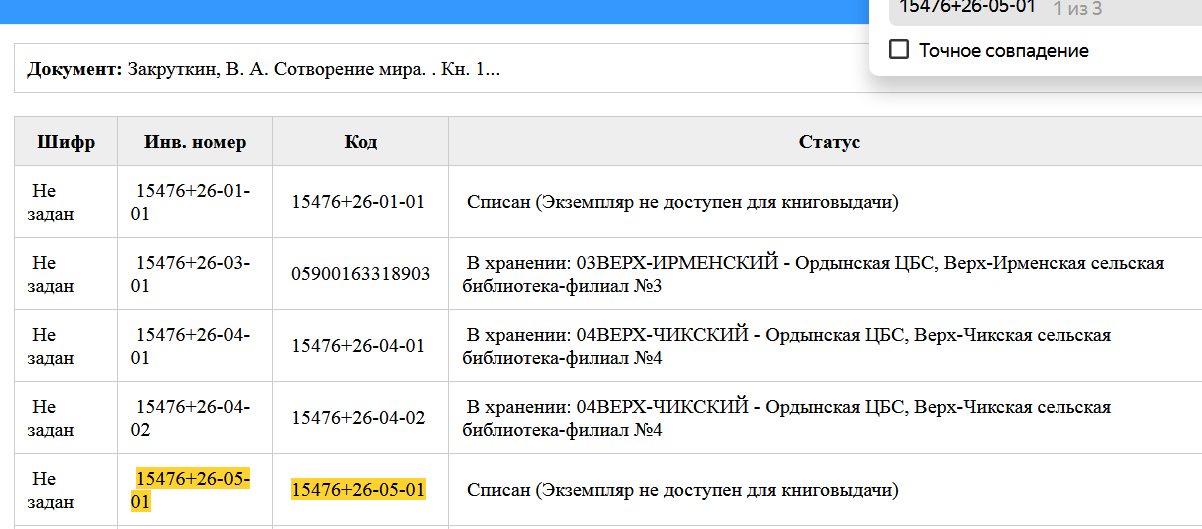Click inventory number 15476+26-03-01

(192, 274)
